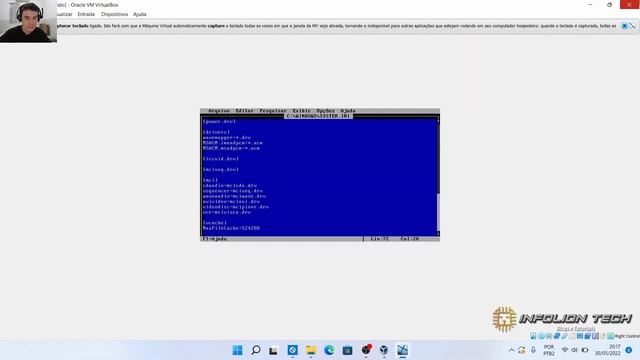Viewport: 640px width, 360px height.
Task: Open Windows taskbar Search
Action: click(256, 350)
